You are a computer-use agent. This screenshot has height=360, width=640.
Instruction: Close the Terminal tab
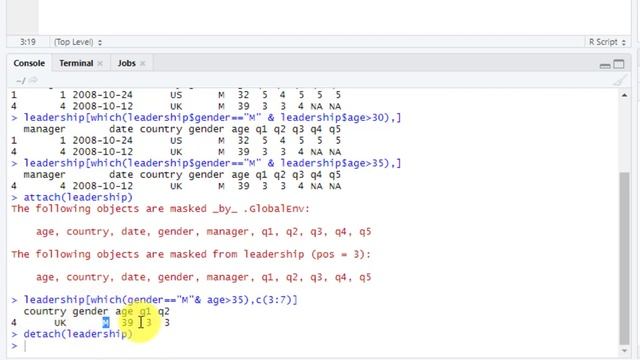100,63
